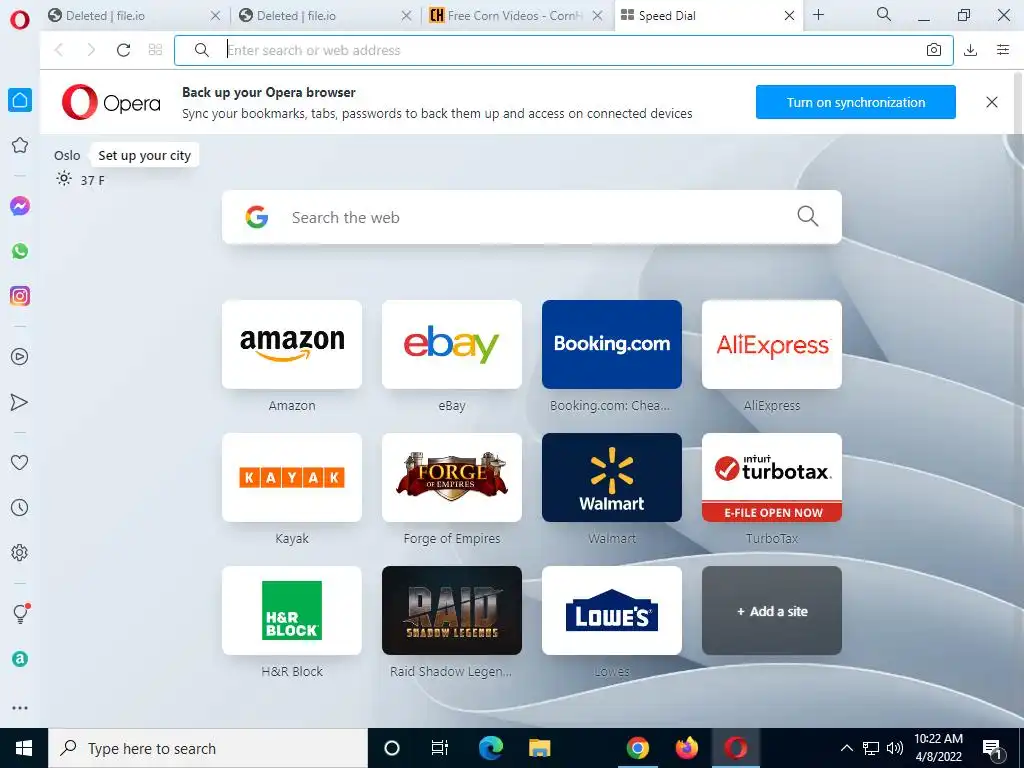This screenshot has width=1024, height=768.
Task: Switch to the first 'Deleted | file.io' tab
Action: pyautogui.click(x=133, y=16)
